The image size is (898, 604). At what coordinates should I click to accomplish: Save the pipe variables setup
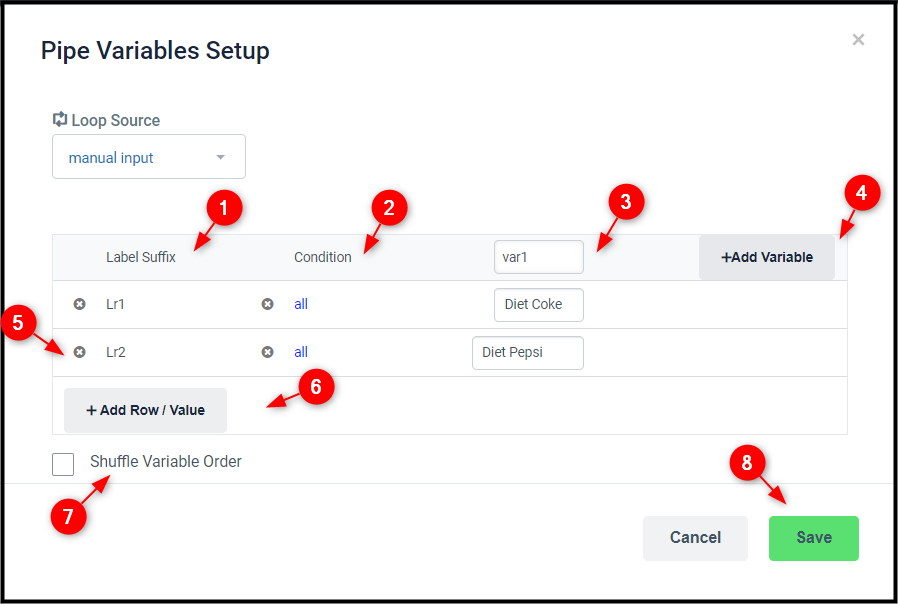click(814, 538)
